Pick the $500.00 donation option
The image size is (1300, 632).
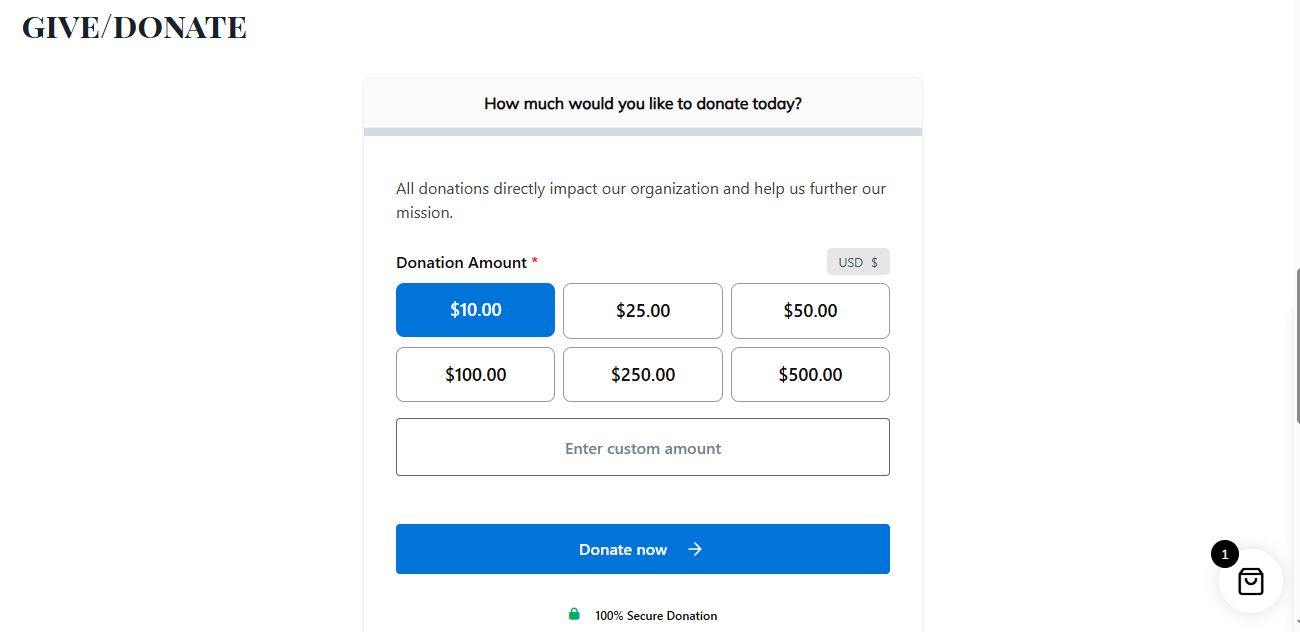pyautogui.click(x=809, y=375)
